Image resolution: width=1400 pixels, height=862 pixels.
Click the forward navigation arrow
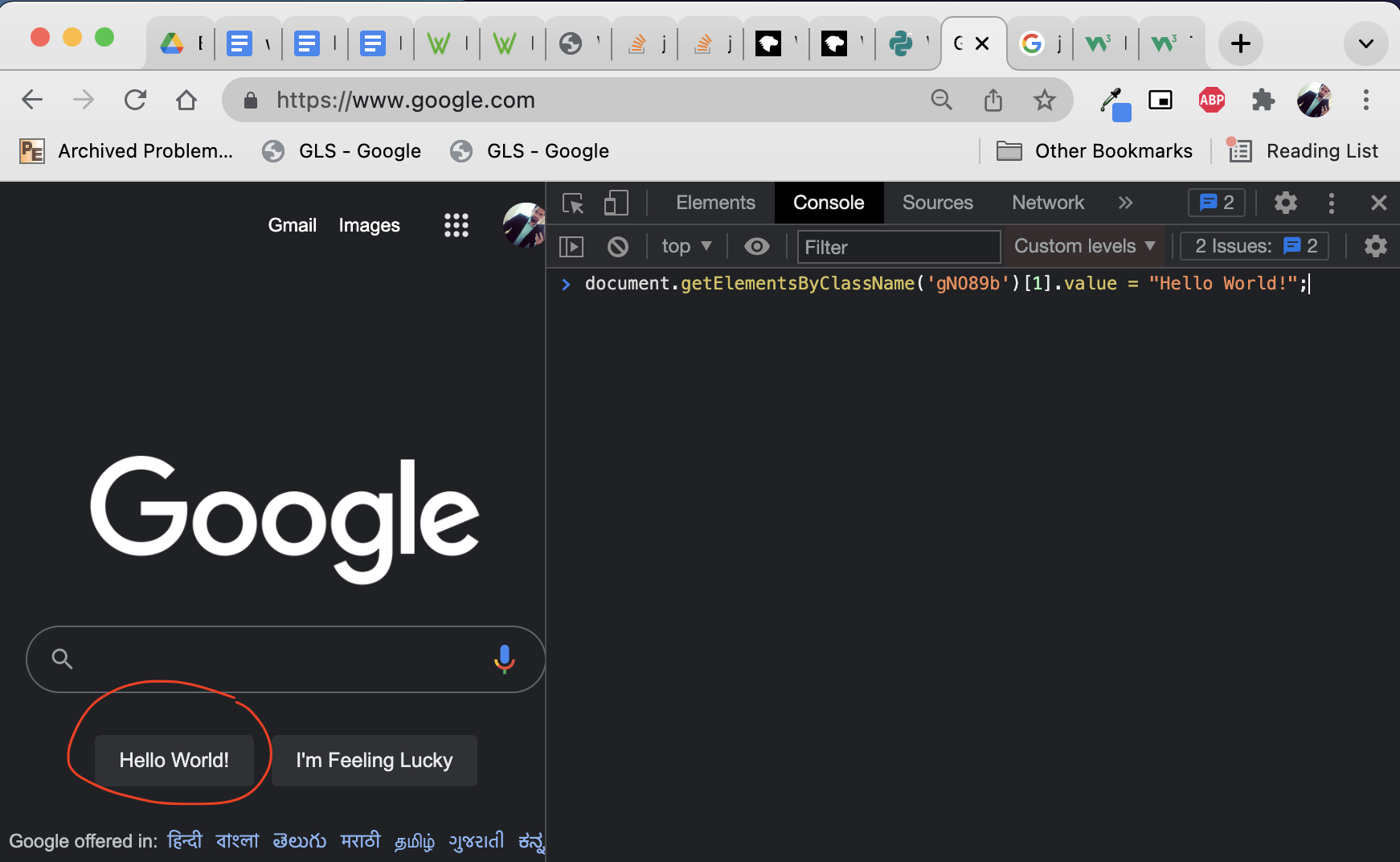pos(84,100)
